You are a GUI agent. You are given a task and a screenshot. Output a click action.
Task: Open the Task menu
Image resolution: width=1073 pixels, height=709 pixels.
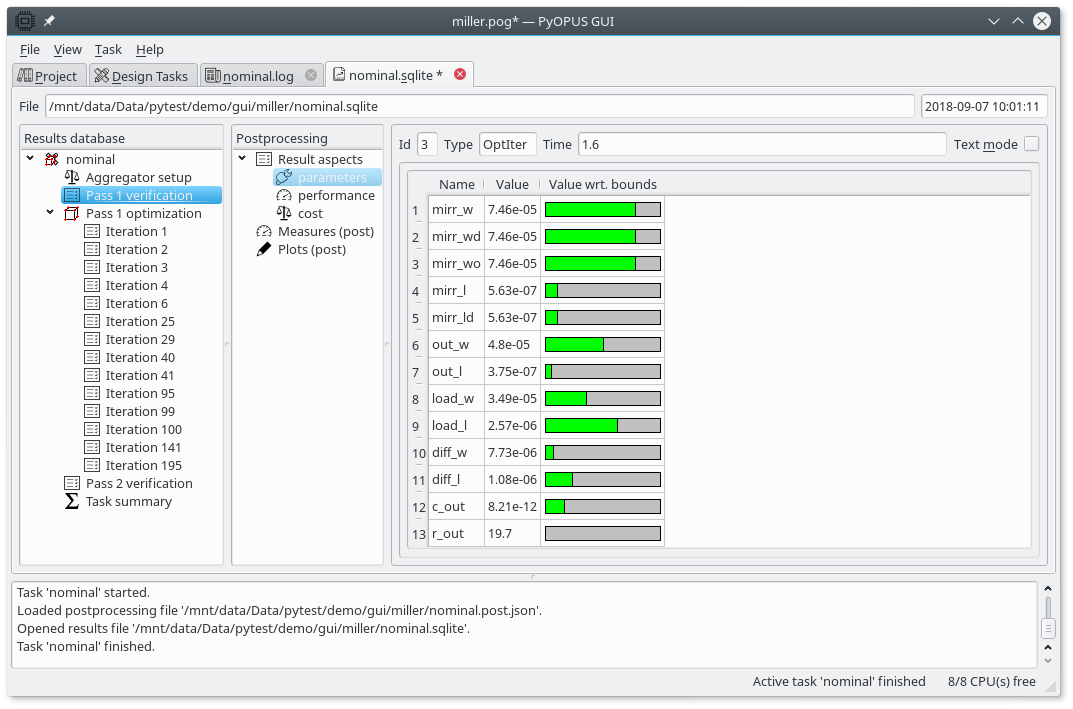click(108, 49)
